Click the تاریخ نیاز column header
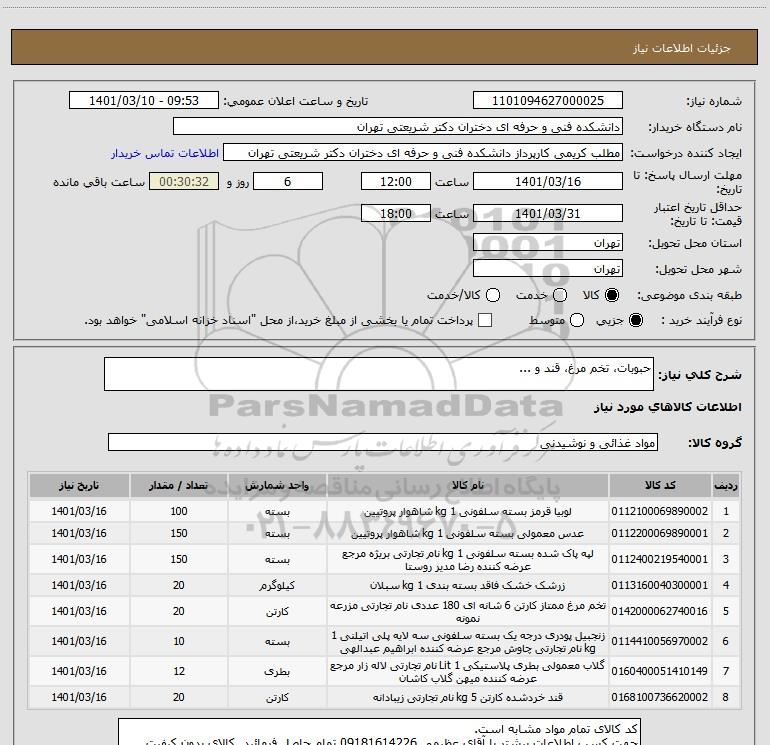Image resolution: width=770 pixels, height=745 pixels. (x=79, y=486)
